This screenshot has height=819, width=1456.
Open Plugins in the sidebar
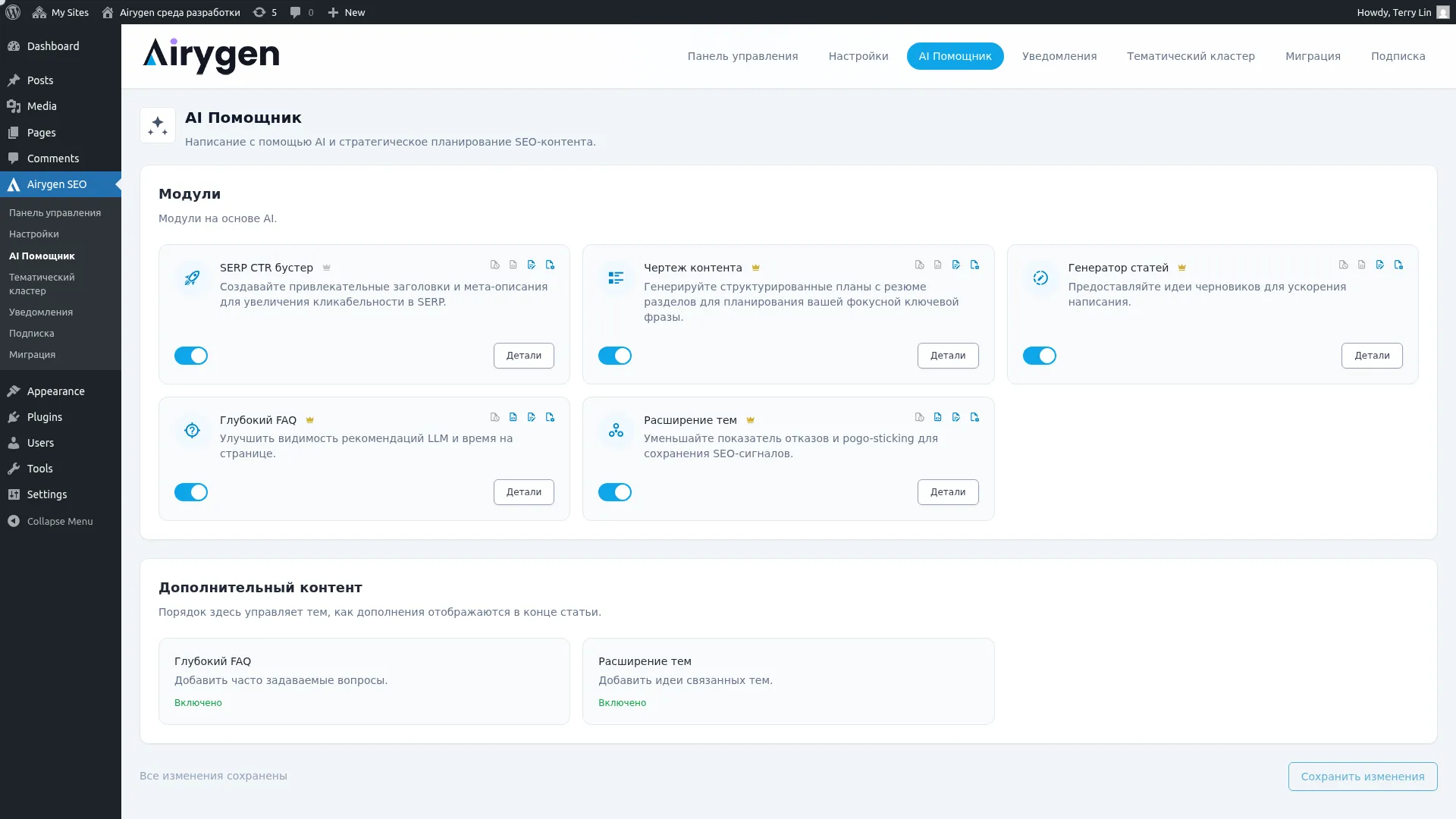pos(61,417)
